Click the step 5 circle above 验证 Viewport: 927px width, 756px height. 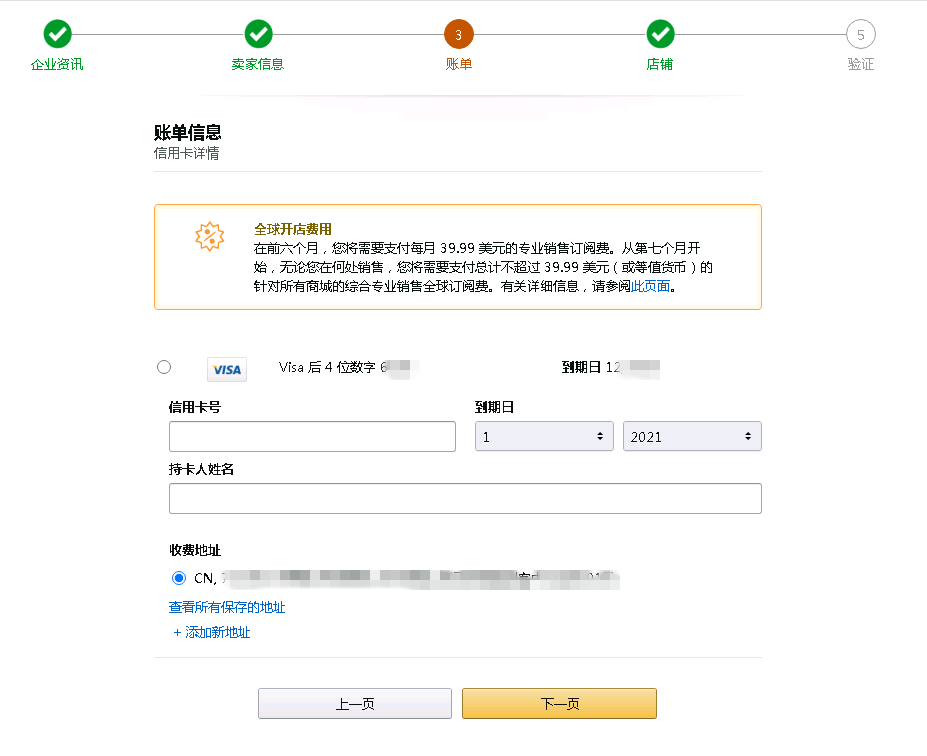coord(861,33)
